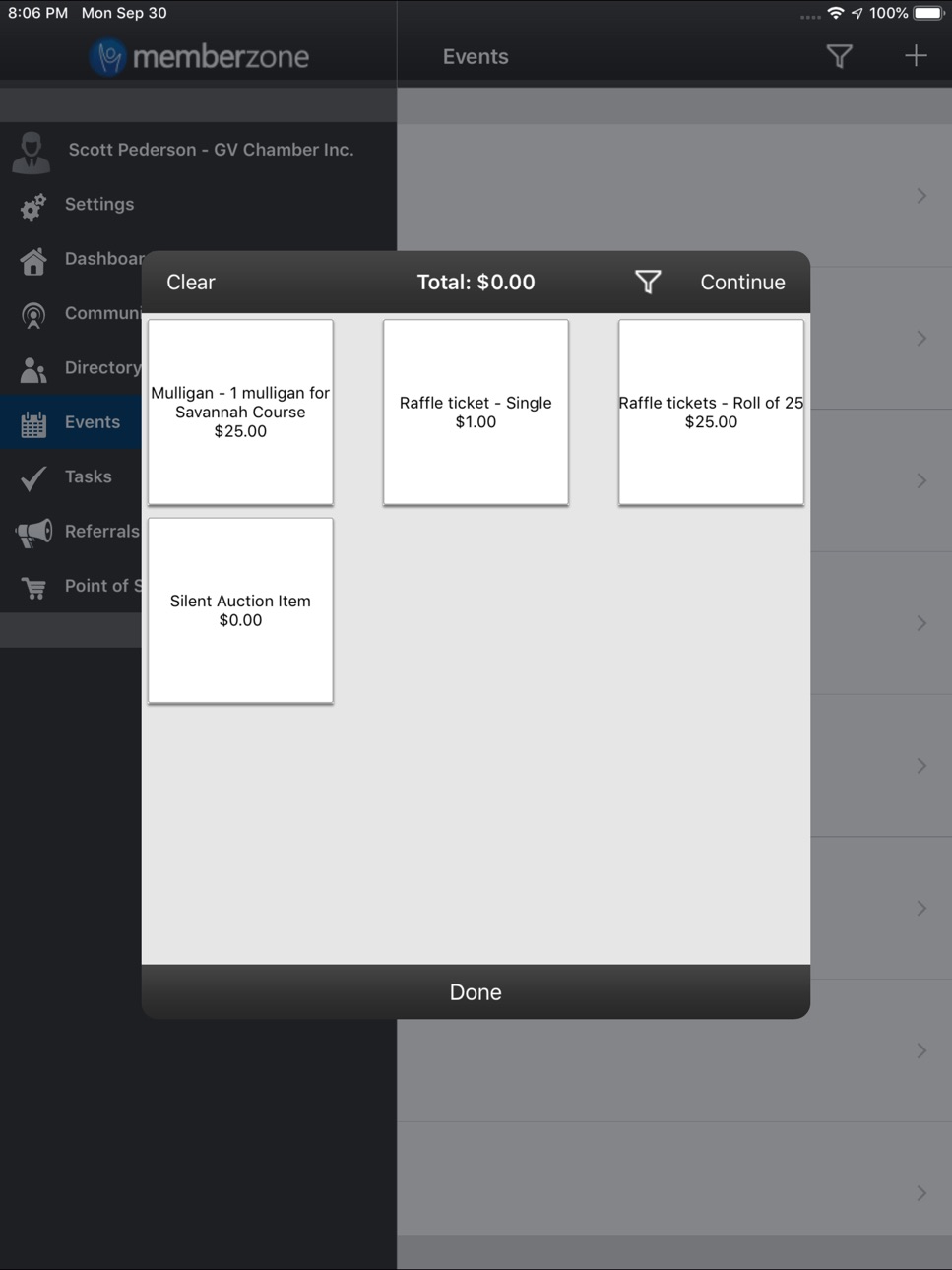Tap the Events page title
Viewport: 952px width, 1270px height.
pyautogui.click(x=476, y=56)
